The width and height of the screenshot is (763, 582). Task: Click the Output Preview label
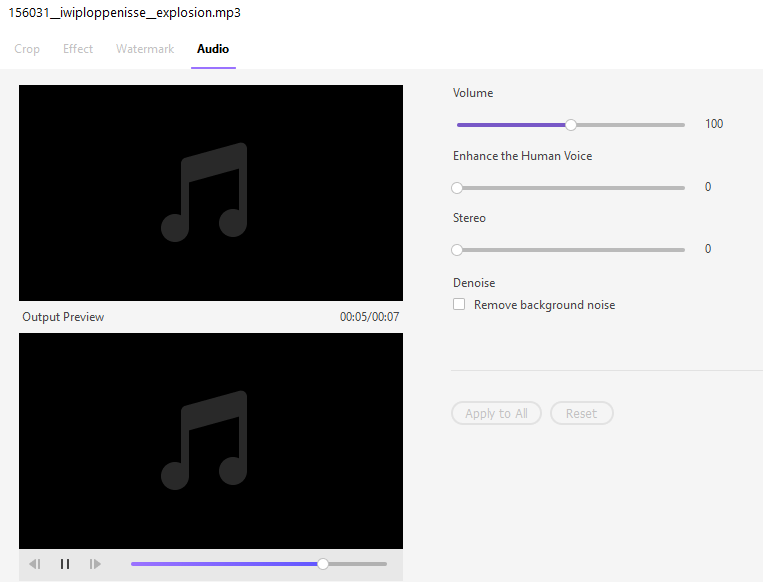point(63,317)
